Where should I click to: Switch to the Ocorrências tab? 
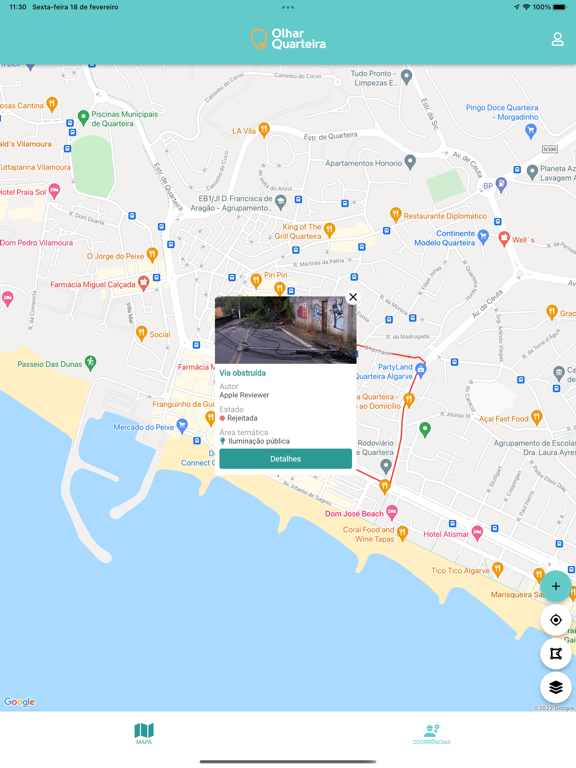pos(432,734)
